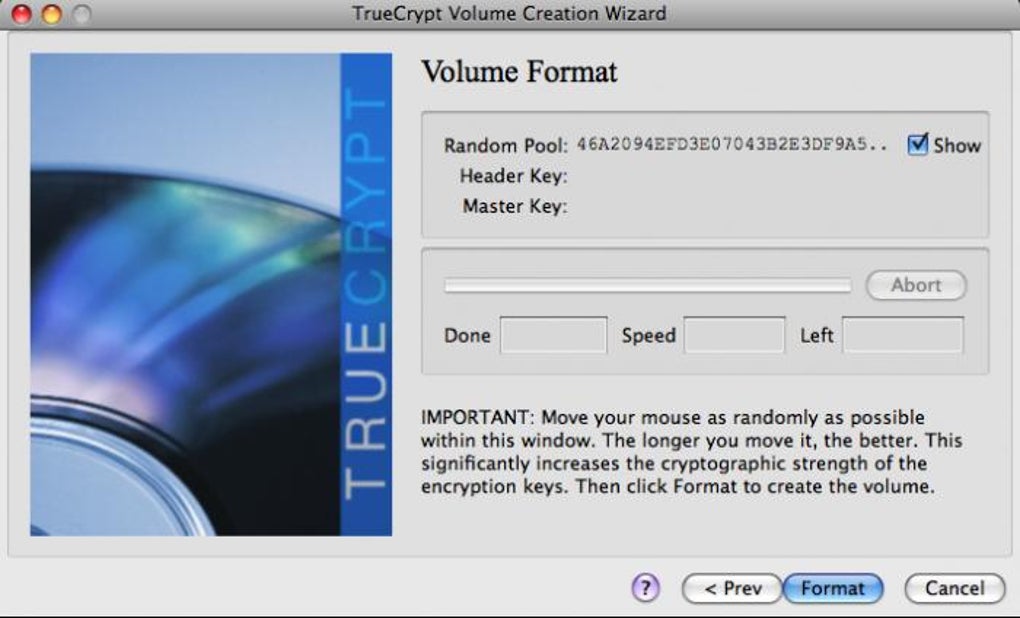Click the TrueCrypt disc banner image
The image size is (1020, 618).
tap(211, 295)
